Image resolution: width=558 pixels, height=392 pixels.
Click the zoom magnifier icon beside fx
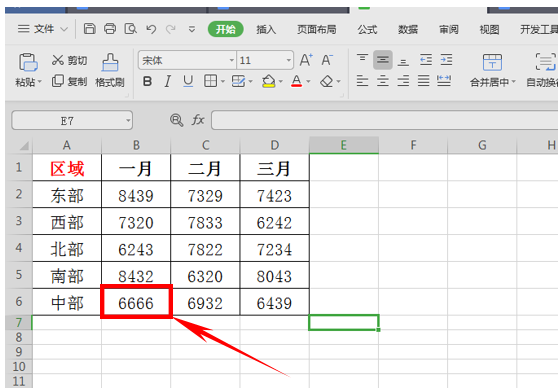177,120
